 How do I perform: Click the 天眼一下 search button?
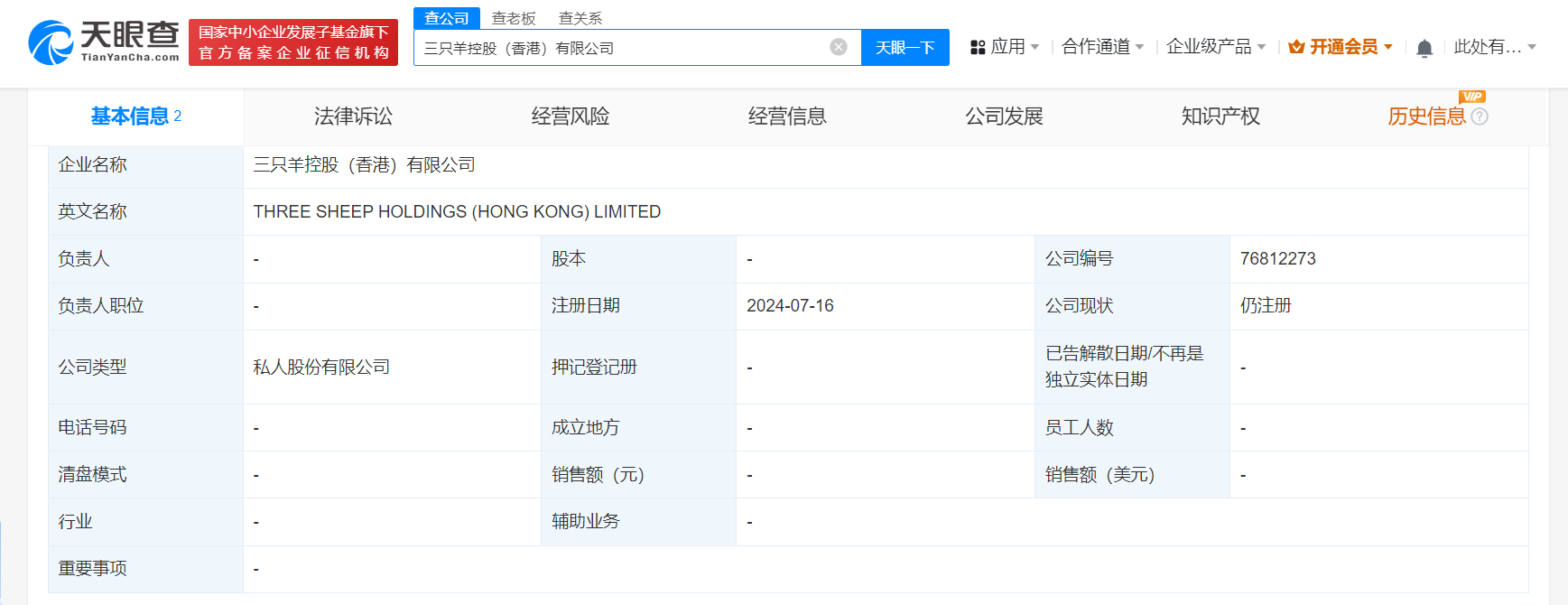coord(905,48)
